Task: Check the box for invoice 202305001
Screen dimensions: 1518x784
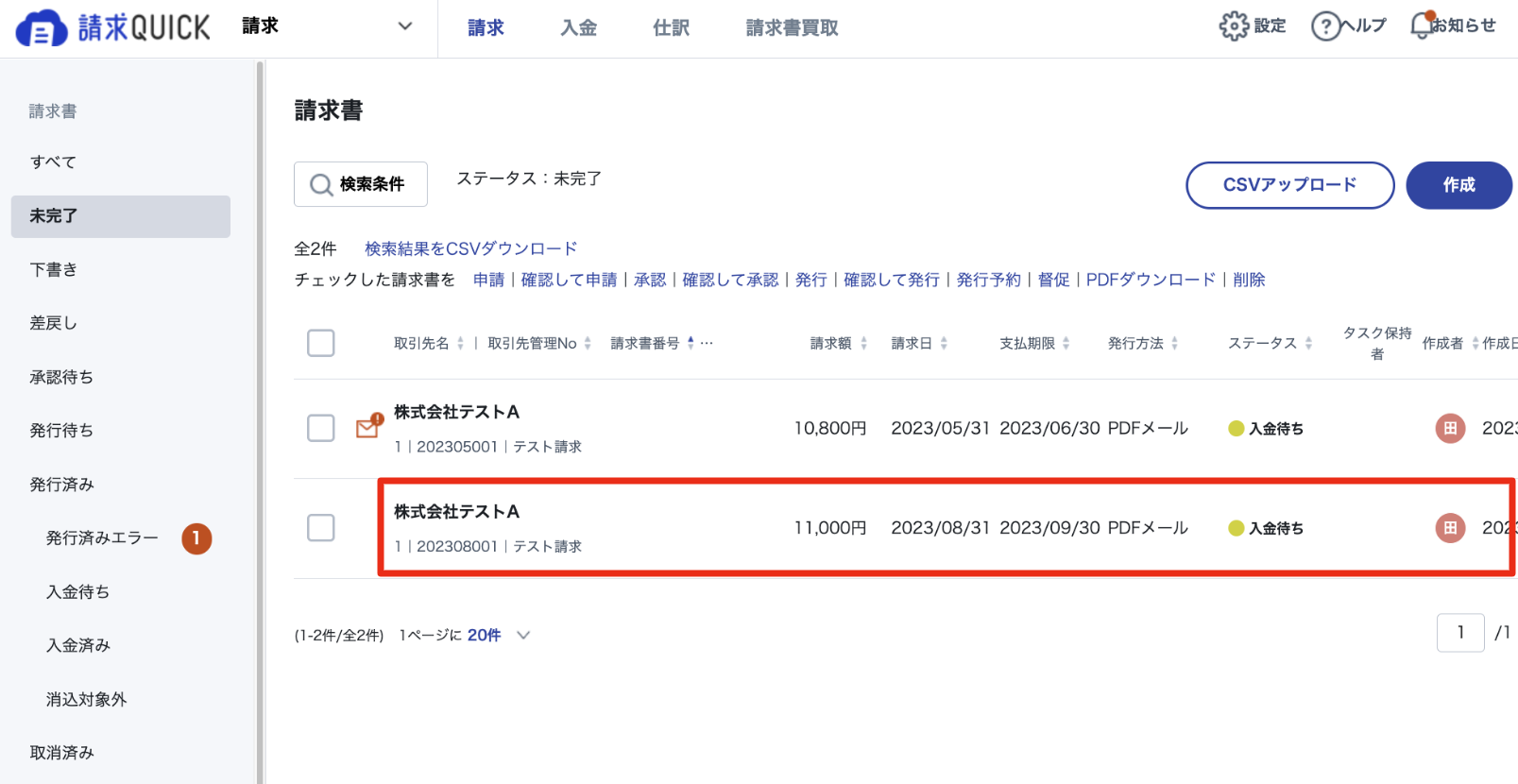Action: (321, 428)
